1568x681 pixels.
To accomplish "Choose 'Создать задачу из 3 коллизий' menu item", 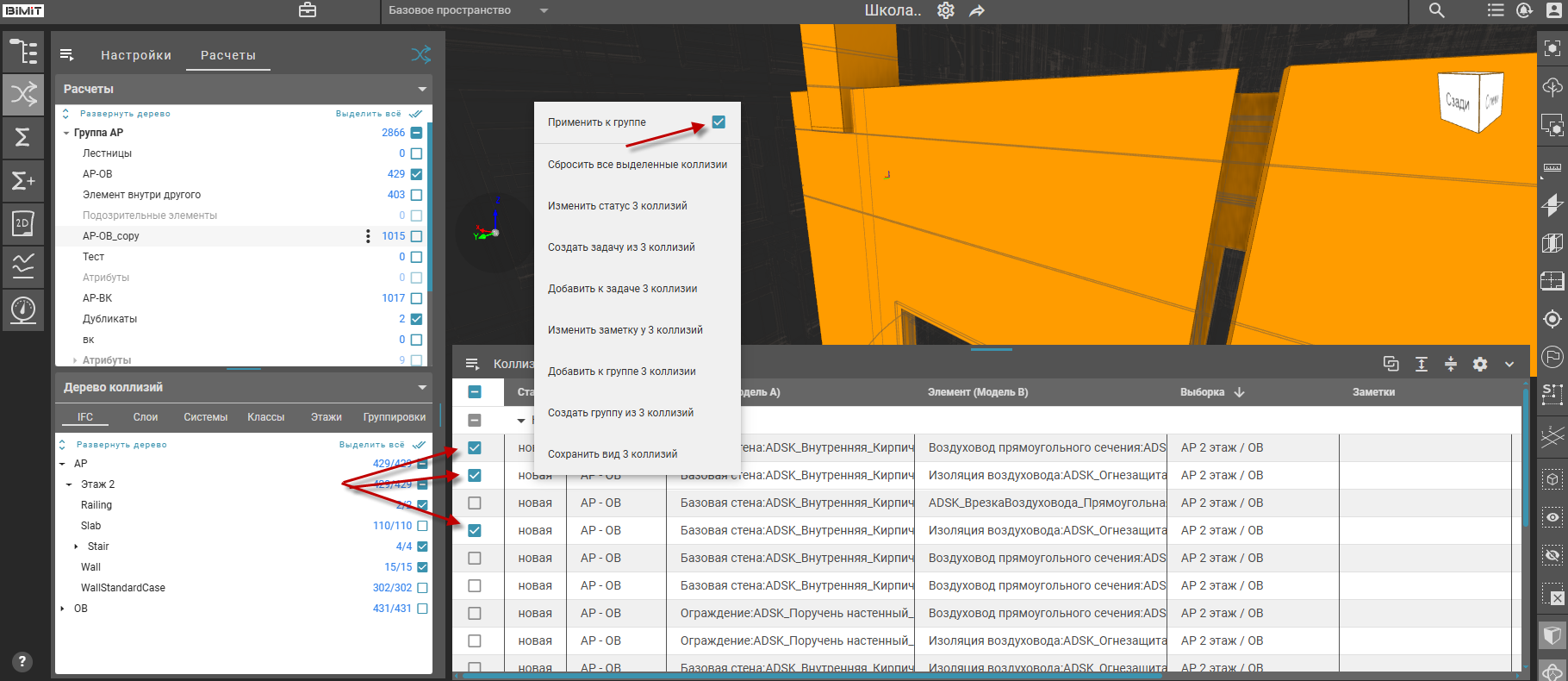I will tap(621, 247).
